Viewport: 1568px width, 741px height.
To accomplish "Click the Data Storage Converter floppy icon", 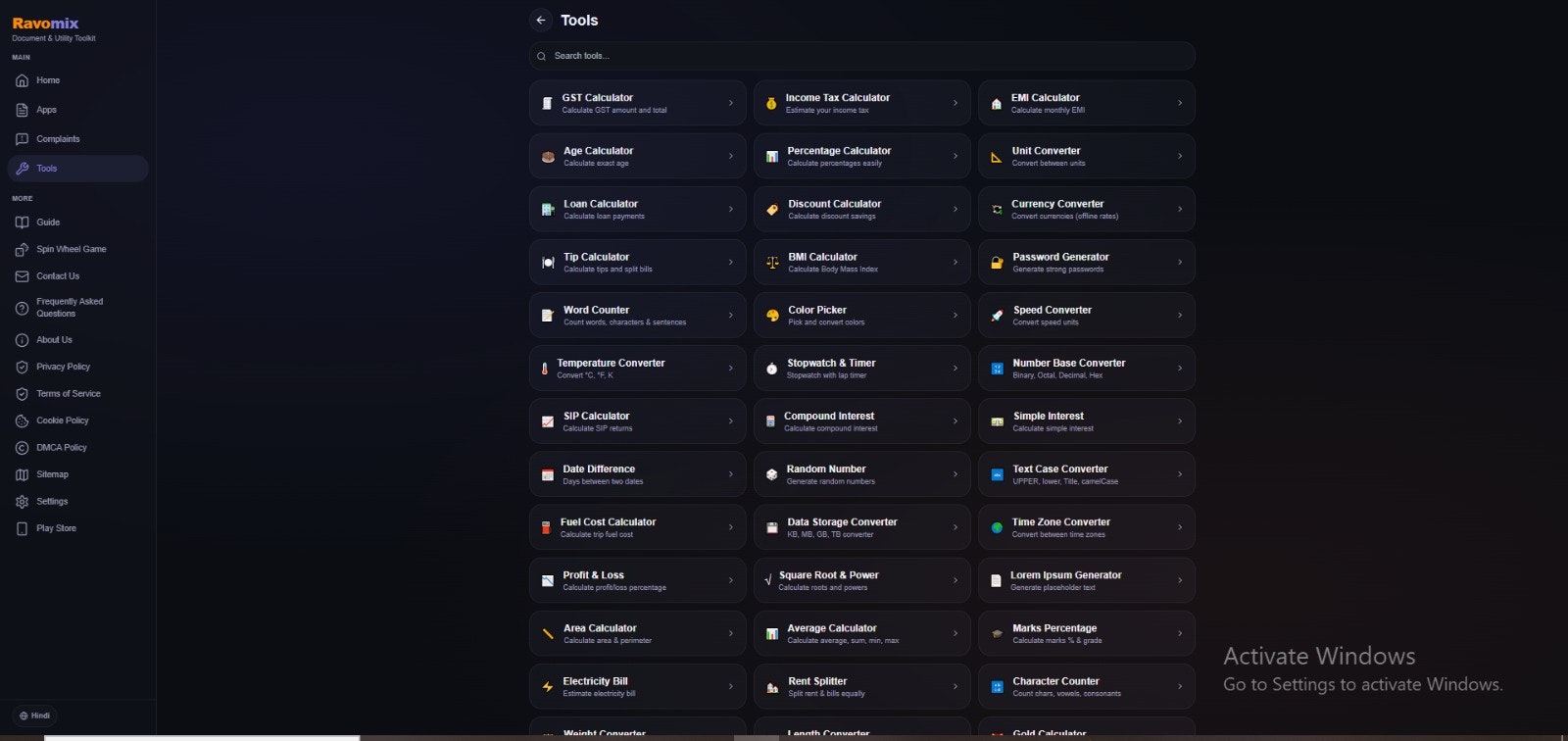I will pos(772,527).
